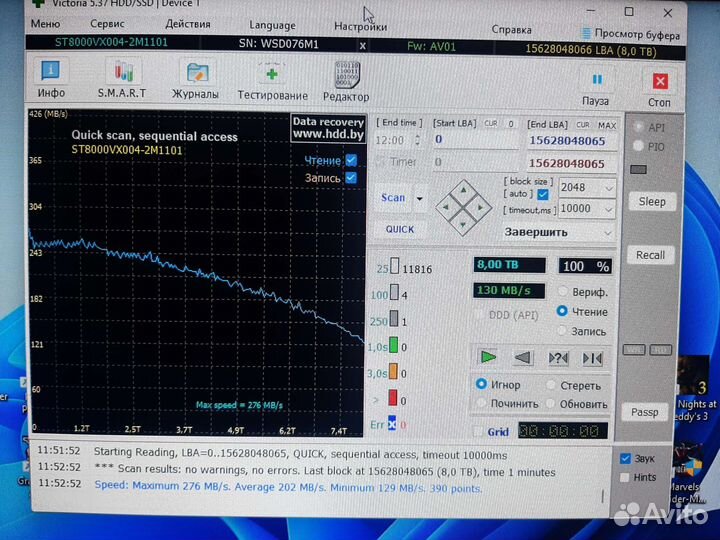Click the CUR button next to Start LBA

pos(491,124)
